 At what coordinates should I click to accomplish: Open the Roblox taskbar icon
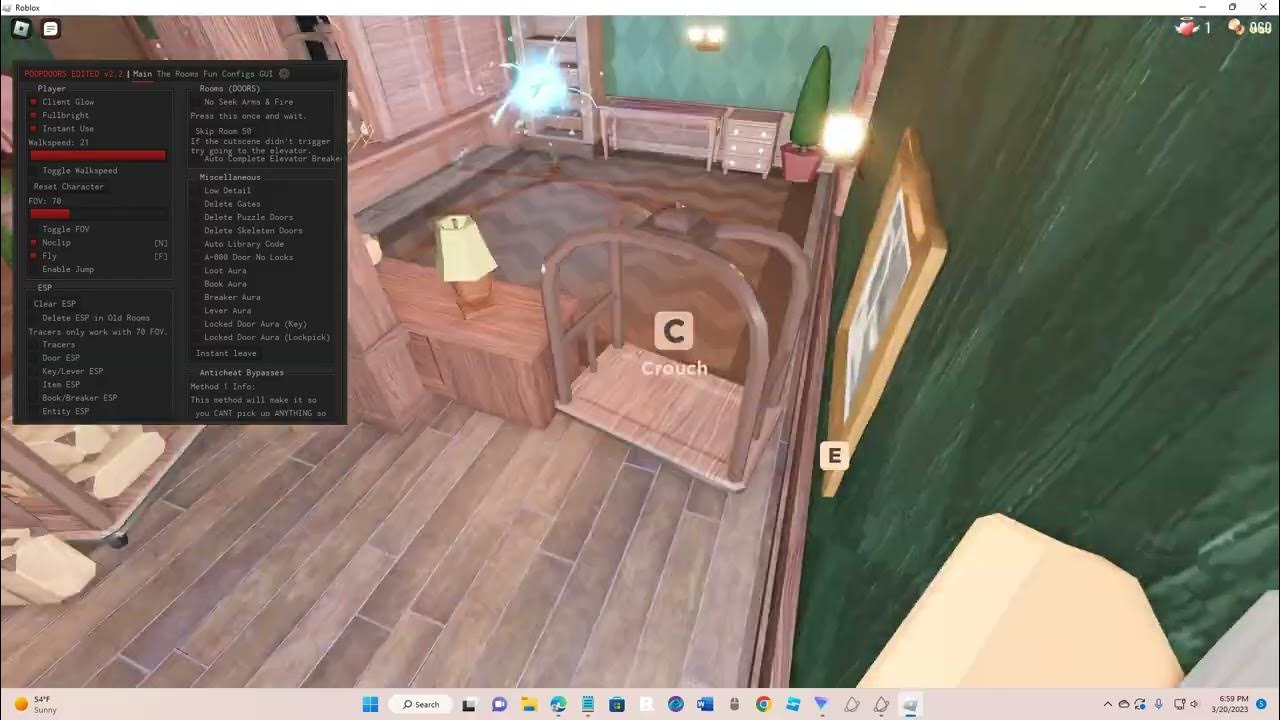pos(646,704)
